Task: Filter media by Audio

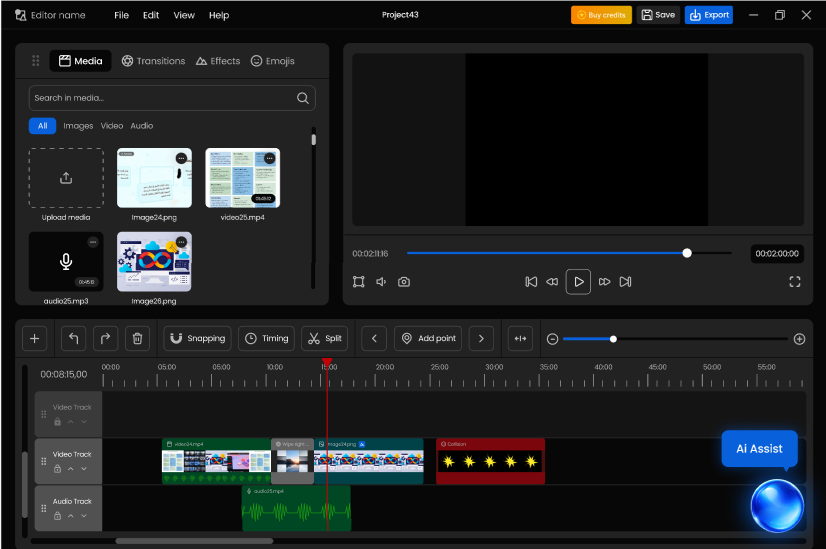Action: [142, 126]
